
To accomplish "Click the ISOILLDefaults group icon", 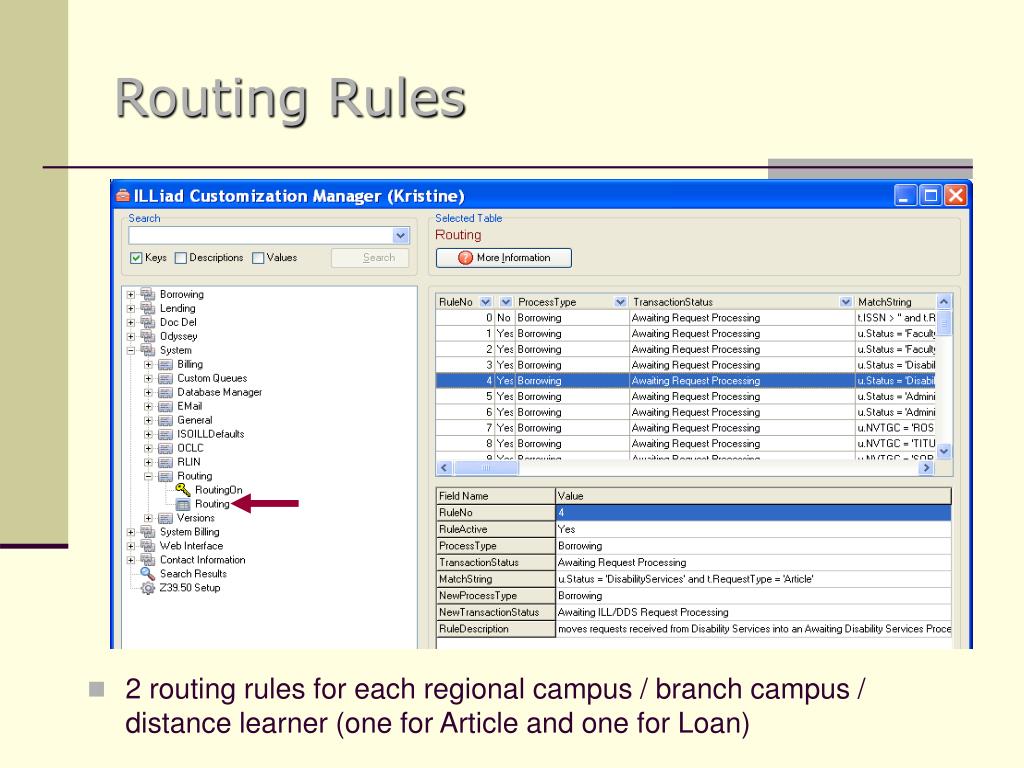I will (166, 434).
